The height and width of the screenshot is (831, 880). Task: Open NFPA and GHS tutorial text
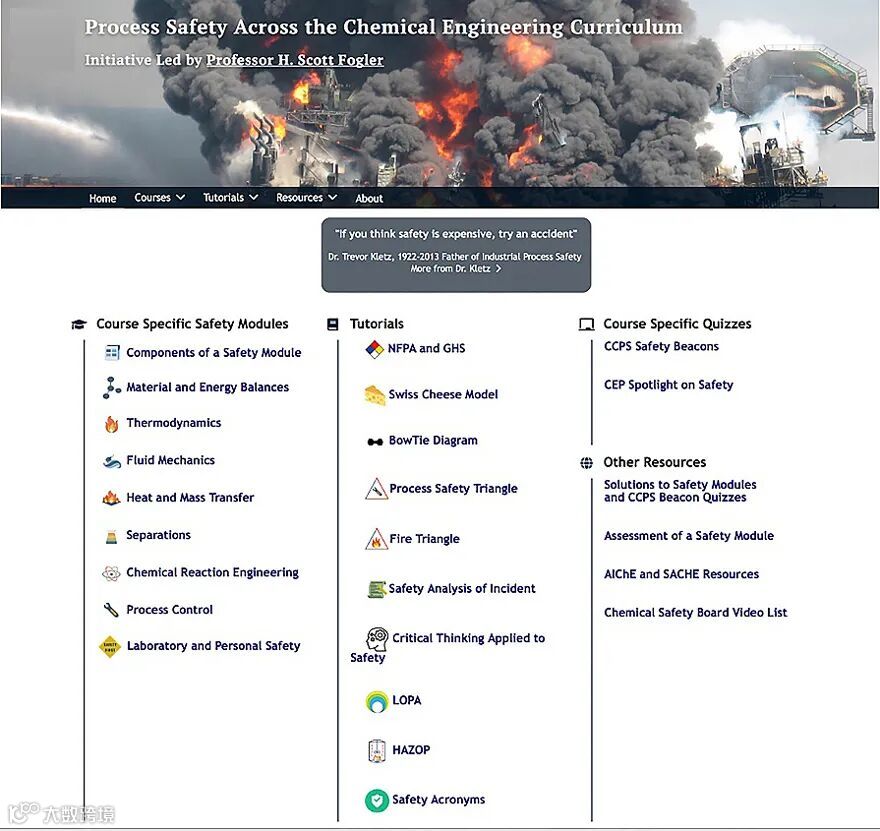coord(426,348)
